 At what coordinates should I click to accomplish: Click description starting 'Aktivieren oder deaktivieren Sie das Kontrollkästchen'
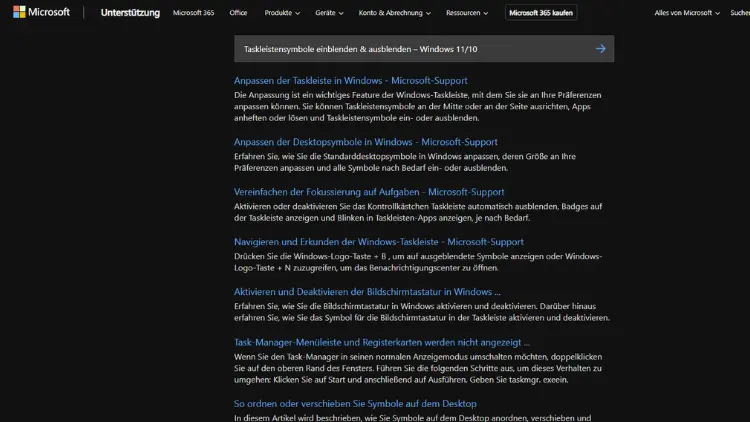pyautogui.click(x=418, y=212)
